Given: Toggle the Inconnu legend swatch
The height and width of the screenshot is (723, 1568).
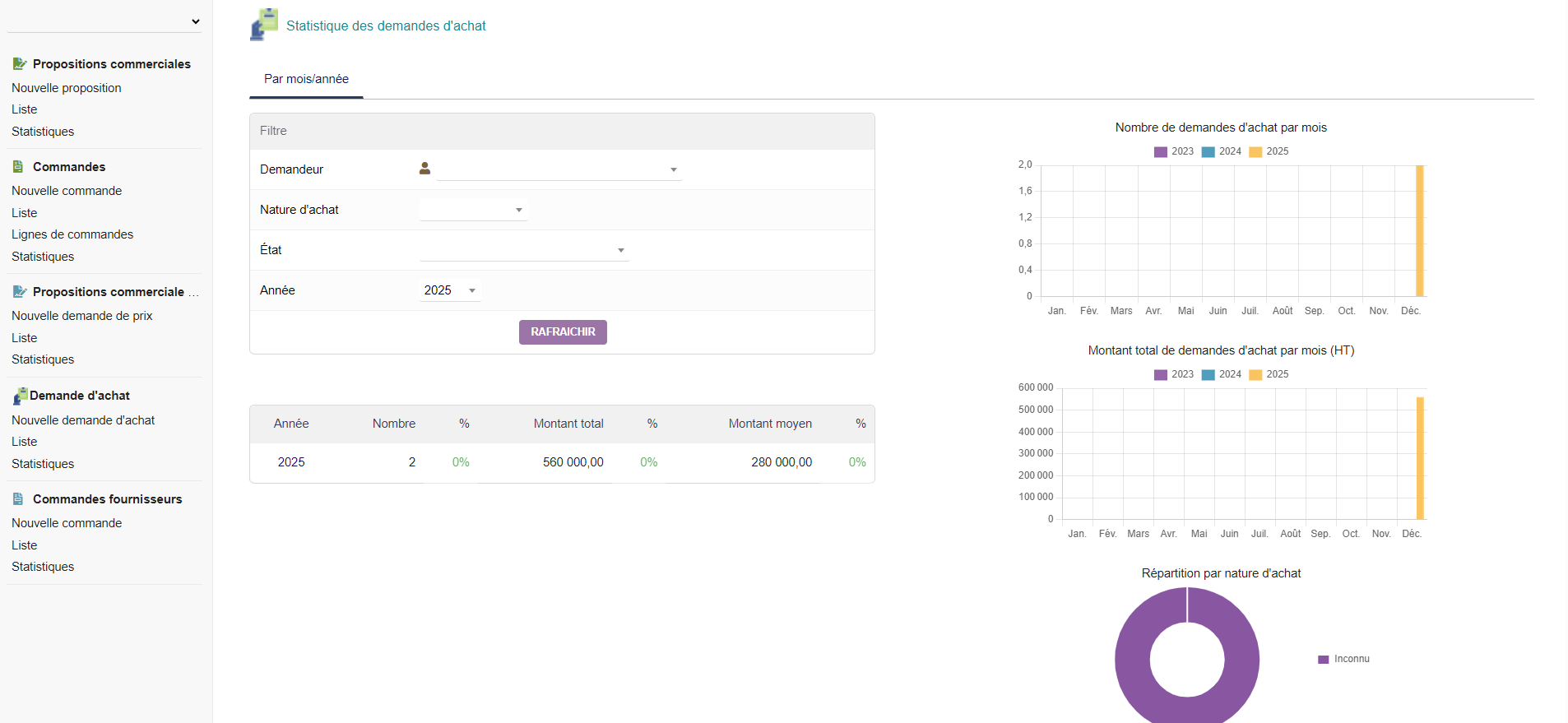Looking at the screenshot, I should click(x=1324, y=659).
